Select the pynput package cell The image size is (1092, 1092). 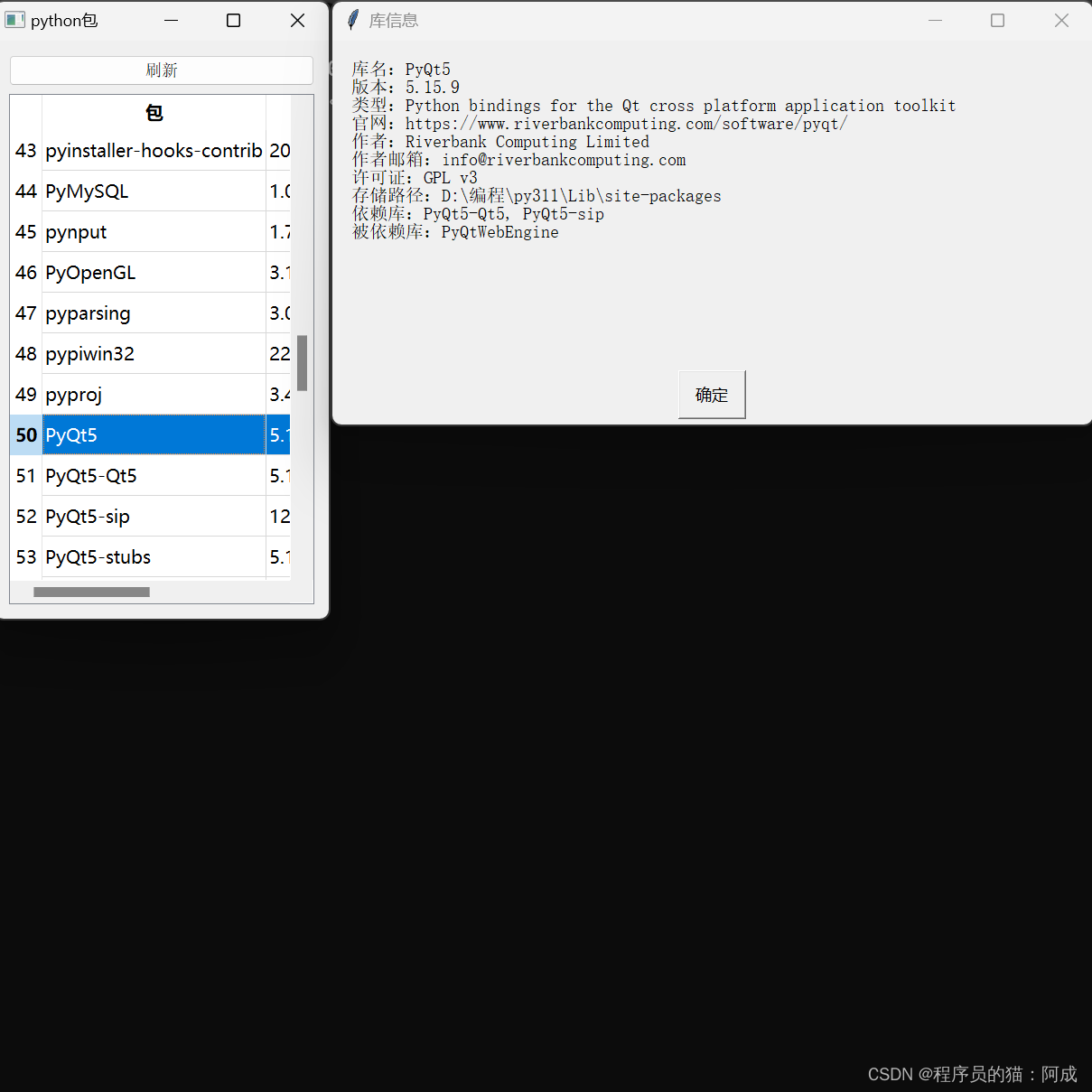point(154,232)
